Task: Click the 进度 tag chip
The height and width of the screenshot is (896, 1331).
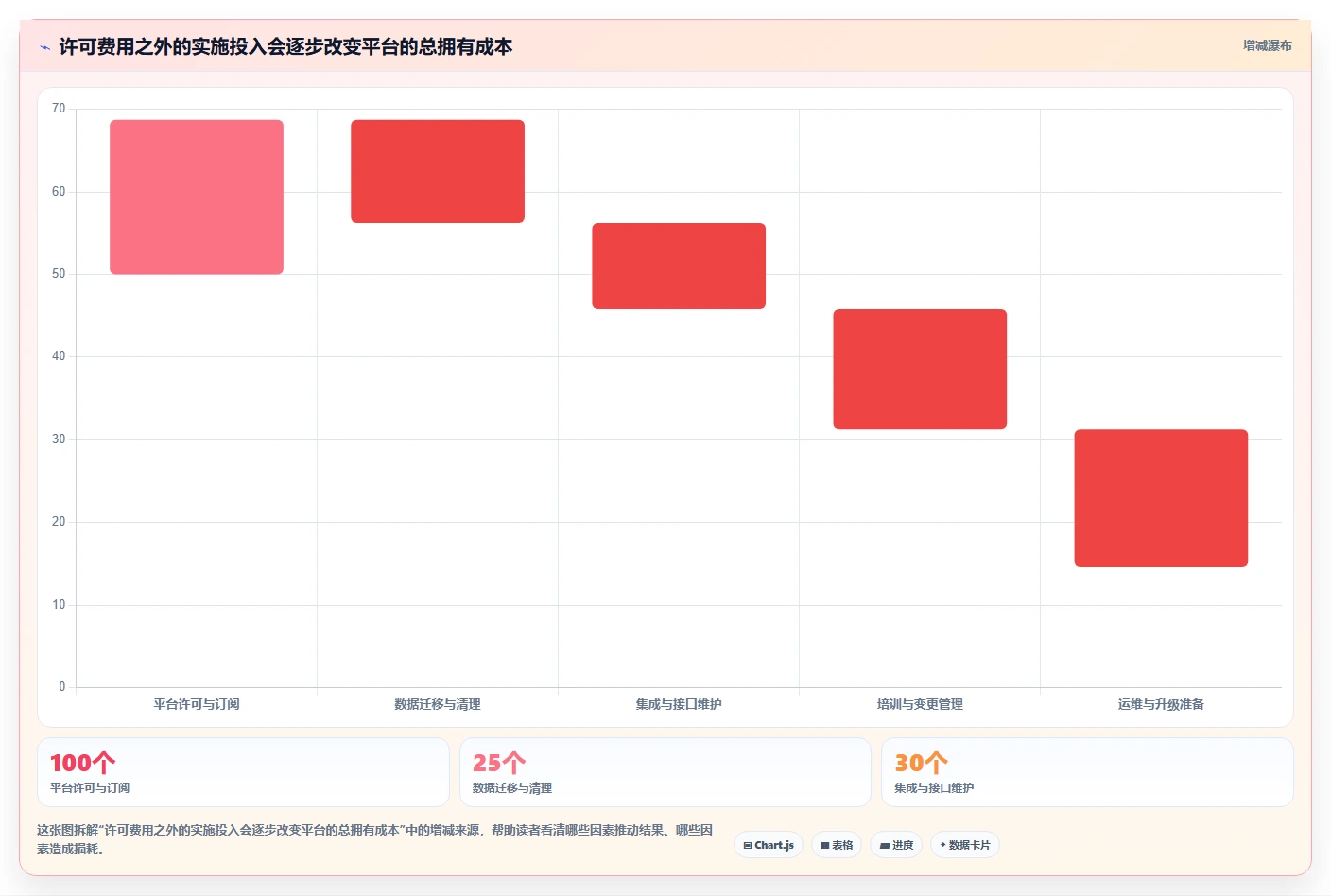Action: 896,845
